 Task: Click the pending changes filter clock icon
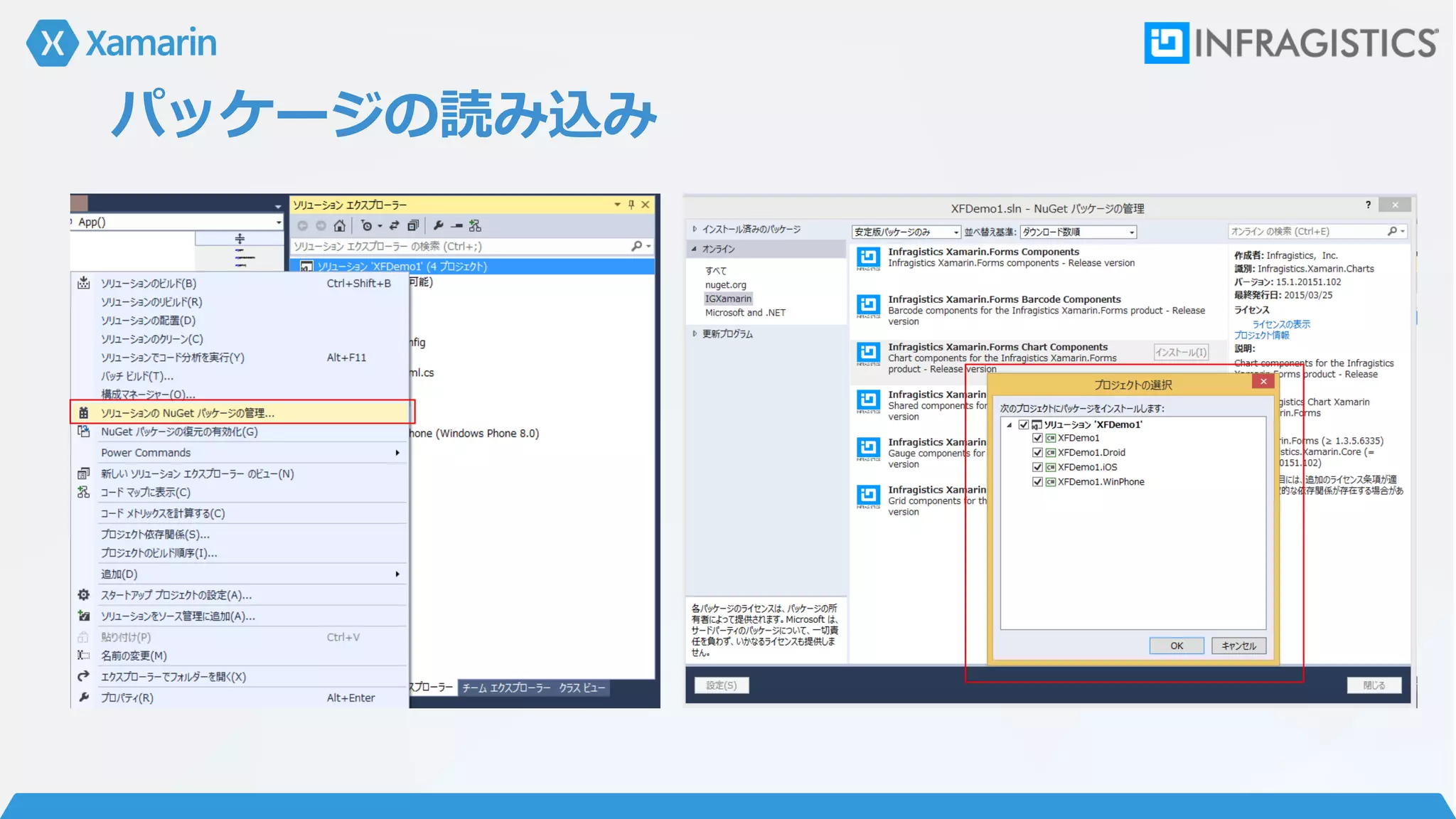(x=365, y=226)
